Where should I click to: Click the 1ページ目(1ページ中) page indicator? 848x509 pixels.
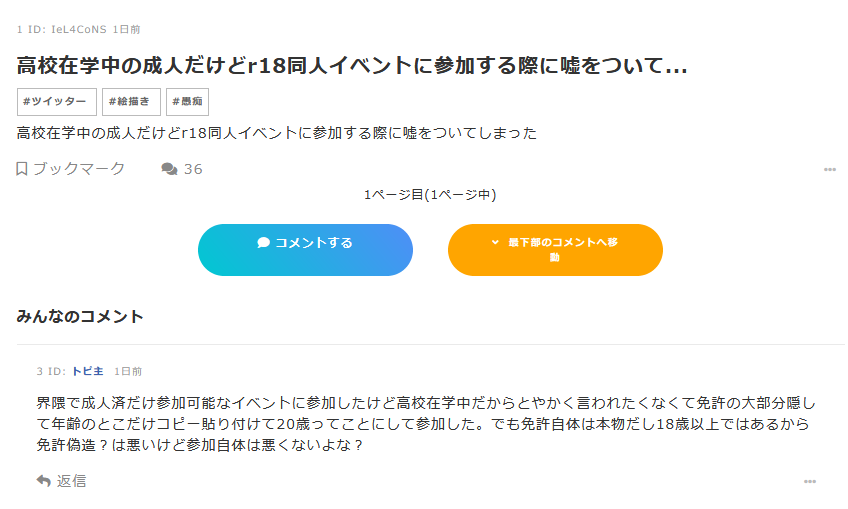pos(430,194)
